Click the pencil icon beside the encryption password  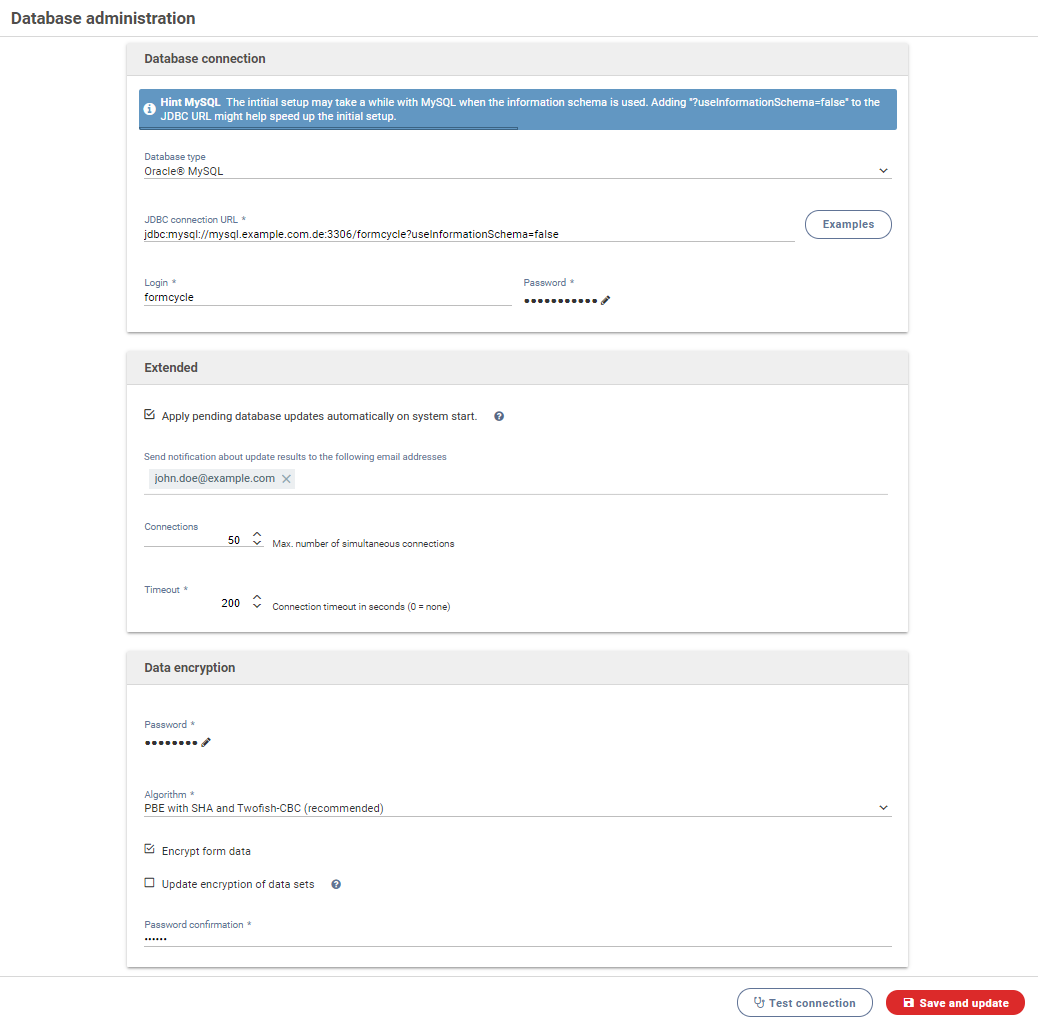[x=206, y=742]
